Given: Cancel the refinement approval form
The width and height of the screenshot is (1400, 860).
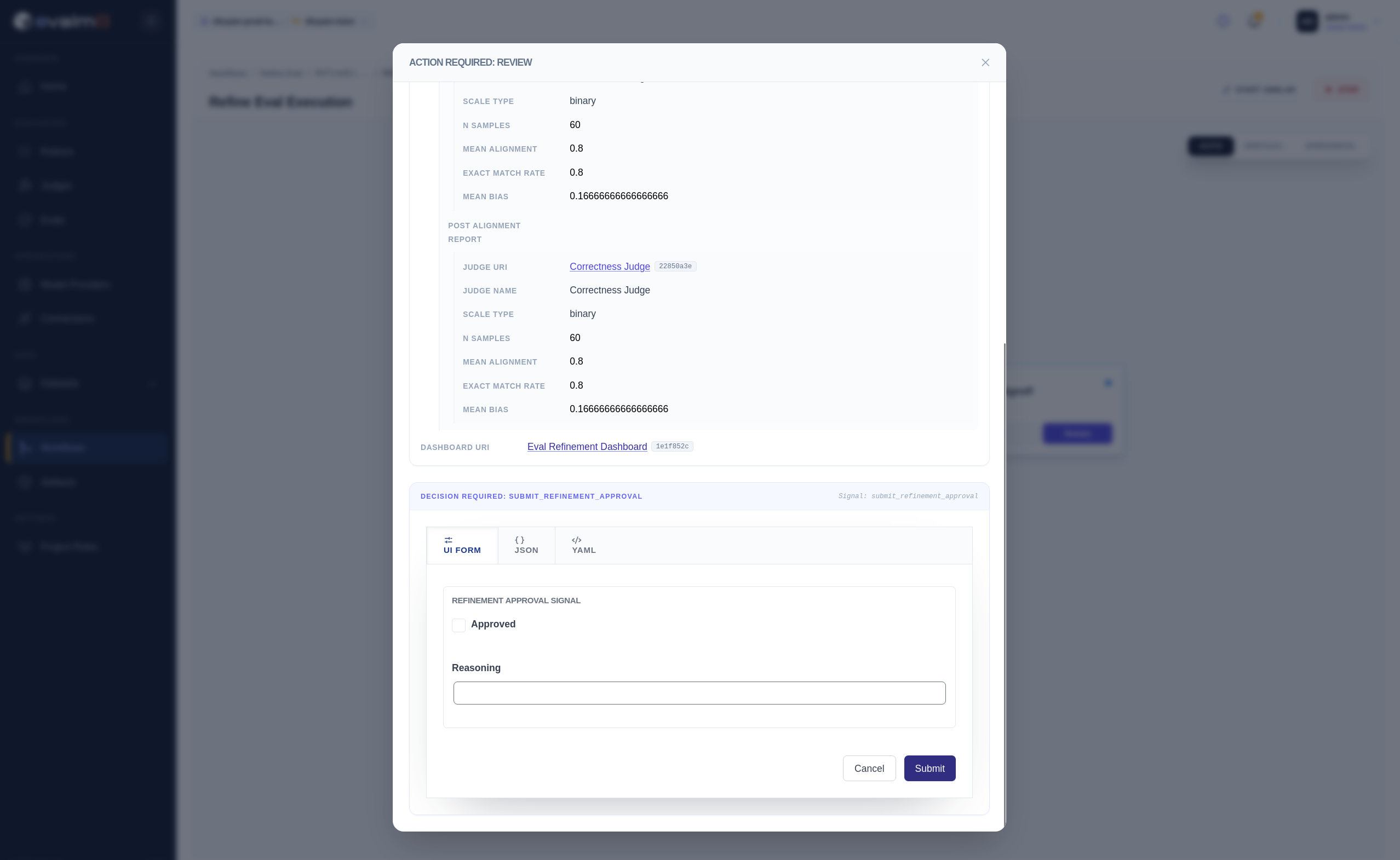Looking at the screenshot, I should 869,769.
